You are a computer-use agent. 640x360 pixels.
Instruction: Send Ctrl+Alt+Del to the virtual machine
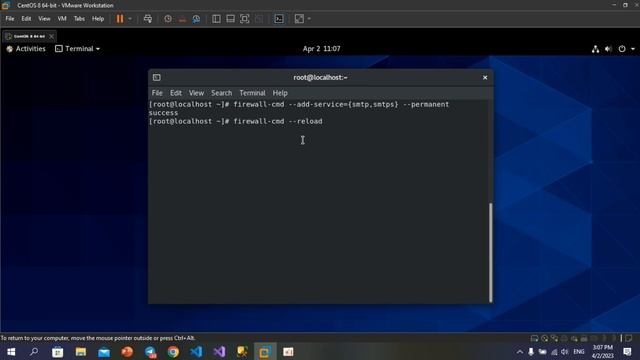coord(148,19)
